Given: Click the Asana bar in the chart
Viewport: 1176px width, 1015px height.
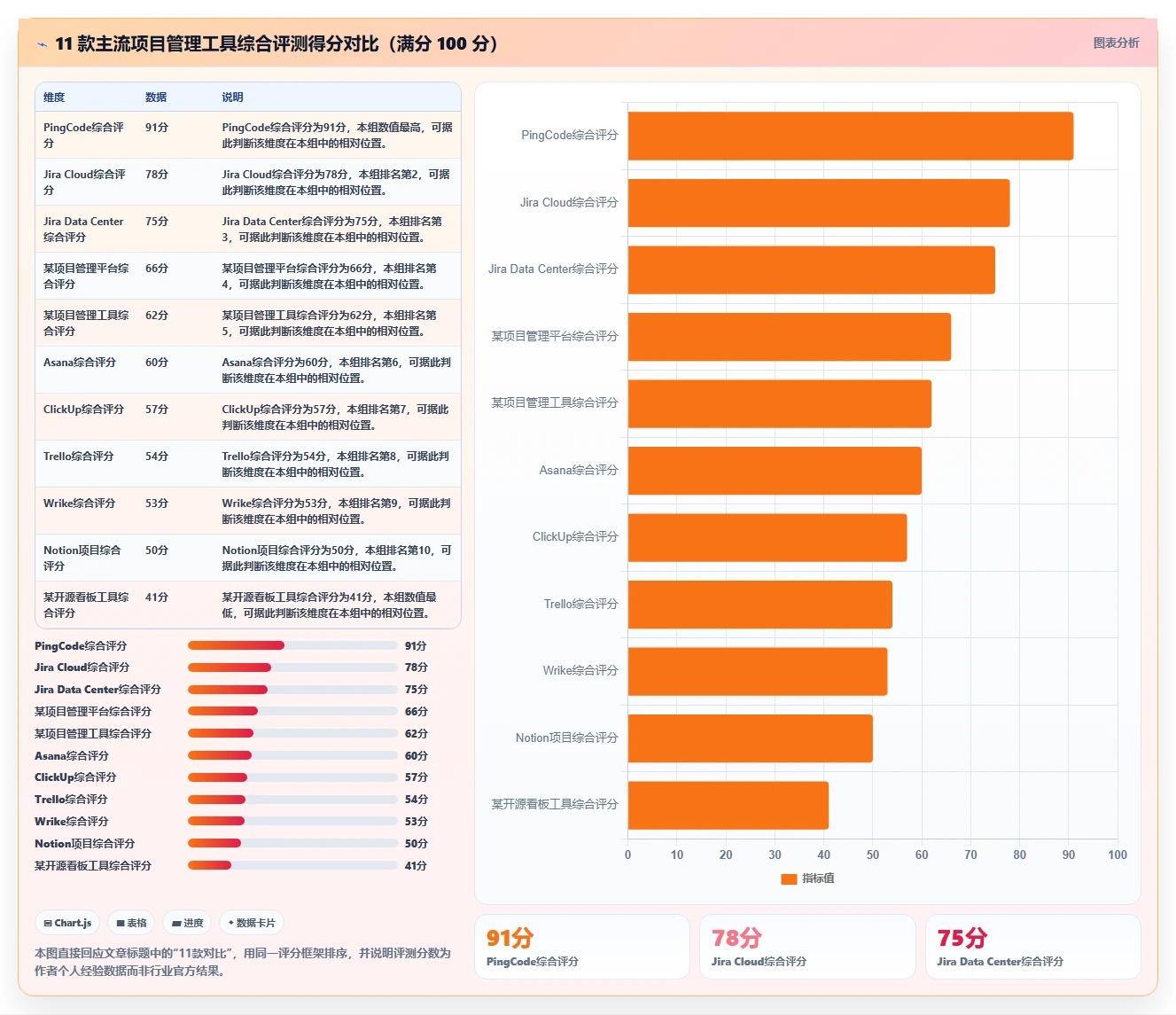Looking at the screenshot, I should coord(775,471).
